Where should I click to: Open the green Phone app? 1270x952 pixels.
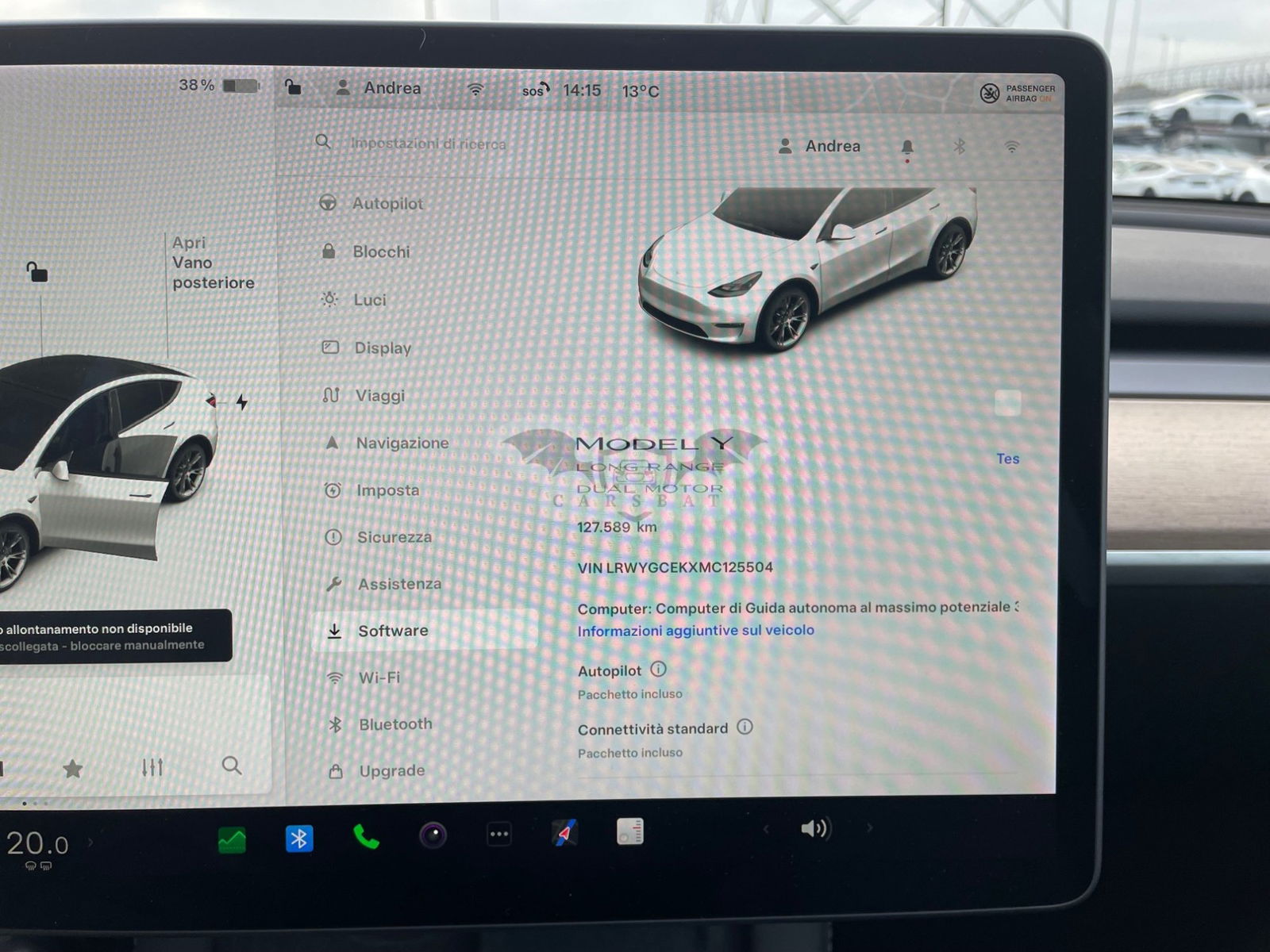(x=366, y=837)
